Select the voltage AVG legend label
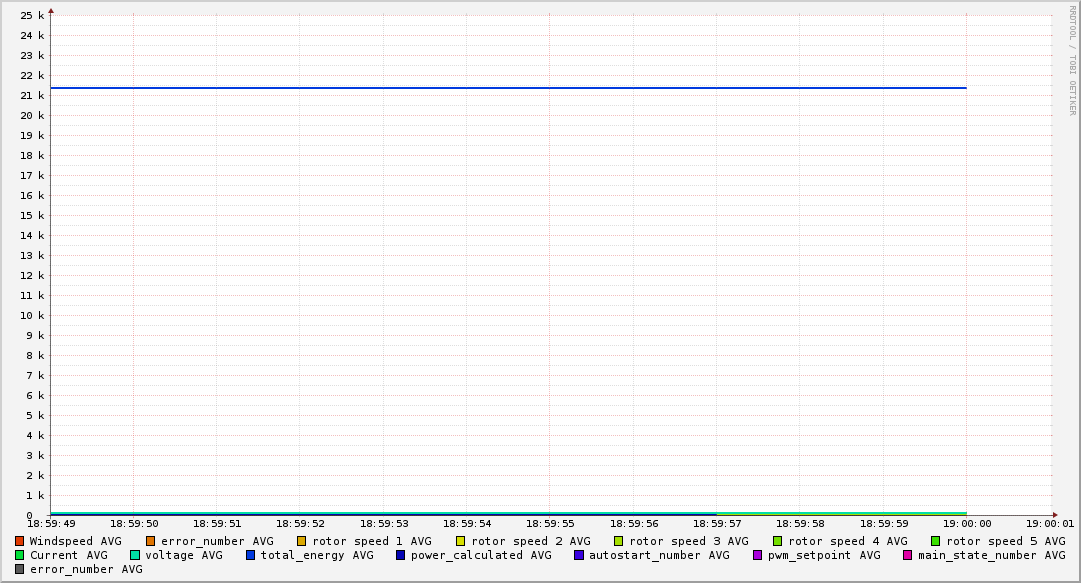 pyautogui.click(x=184, y=555)
